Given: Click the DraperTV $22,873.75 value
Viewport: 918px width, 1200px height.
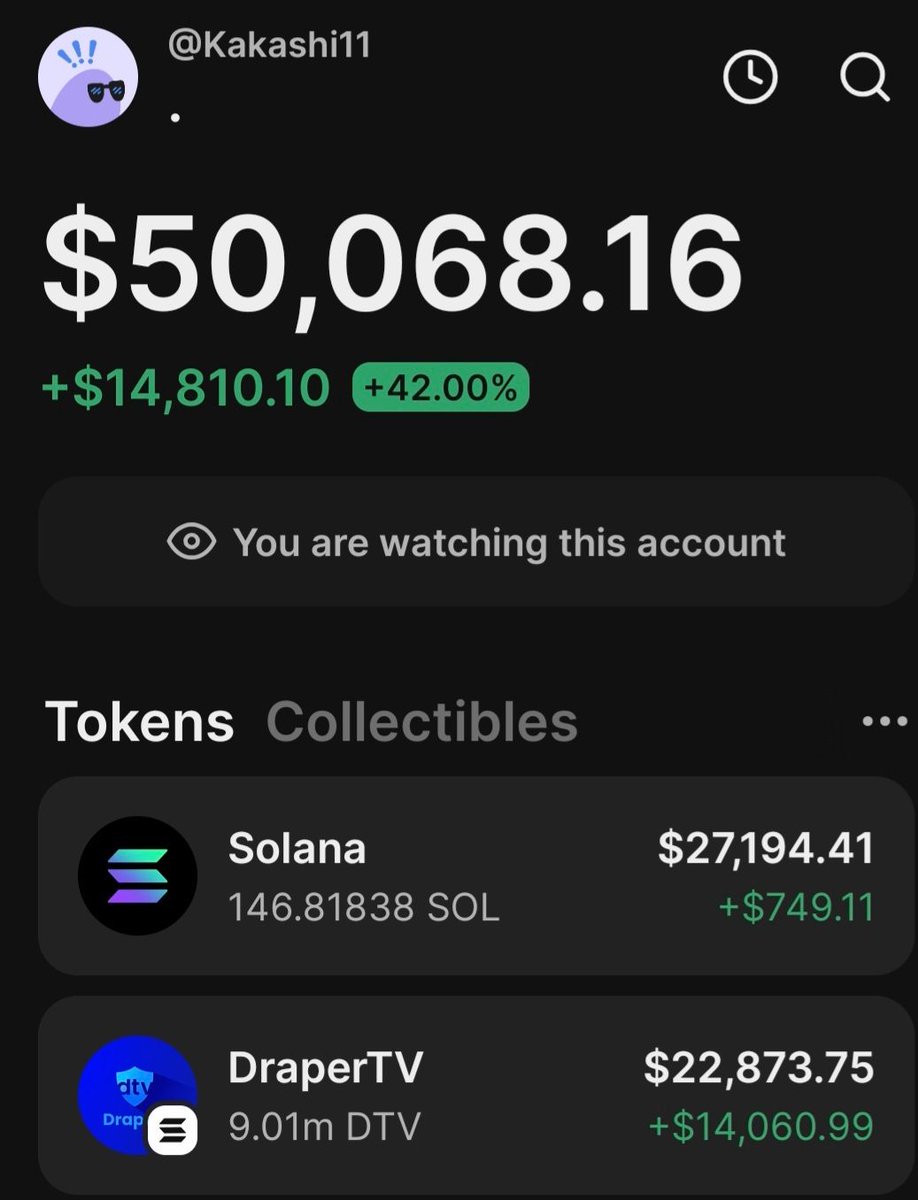Looking at the screenshot, I should tap(758, 1067).
